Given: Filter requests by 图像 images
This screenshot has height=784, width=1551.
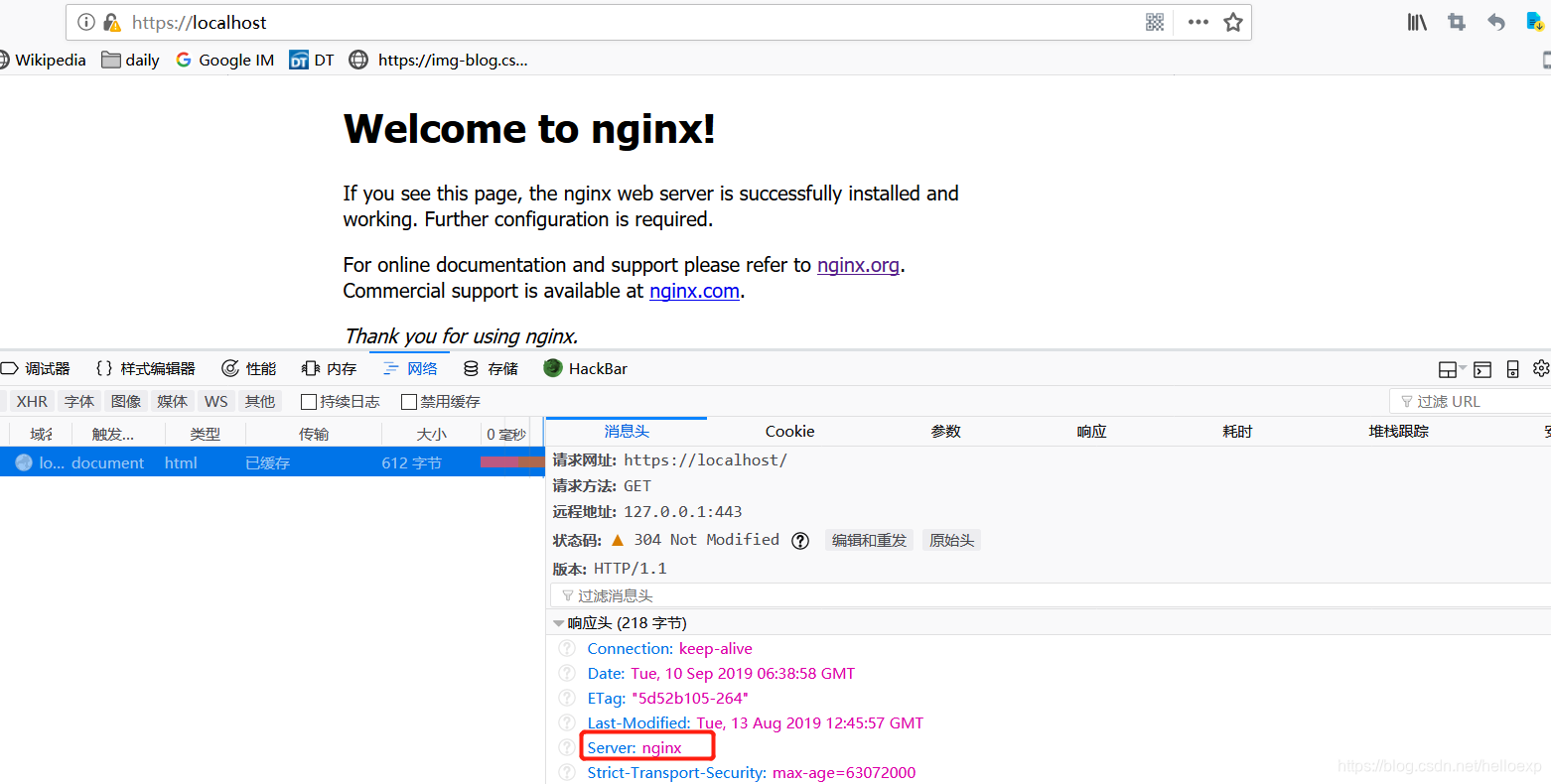Looking at the screenshot, I should [126, 401].
